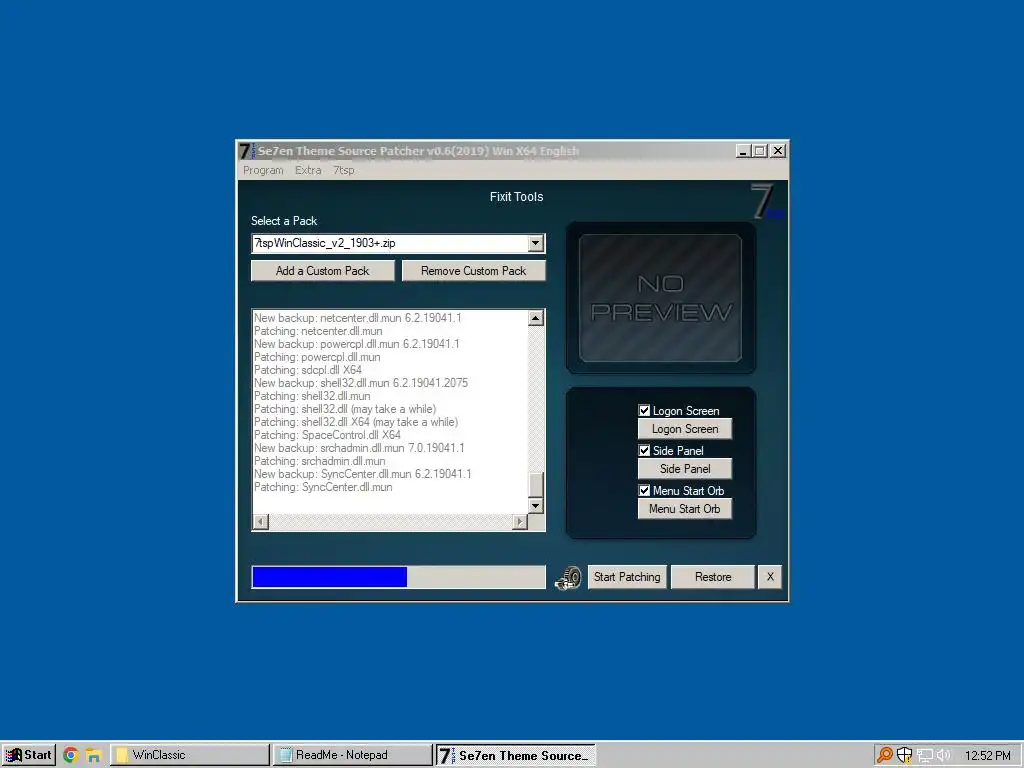Close the Se7en Theme Source Patcher window
The width and height of the screenshot is (1024, 768).
pyautogui.click(x=778, y=151)
